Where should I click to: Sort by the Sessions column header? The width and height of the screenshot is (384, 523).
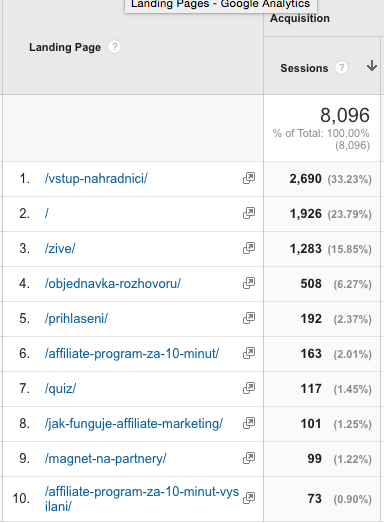click(304, 68)
